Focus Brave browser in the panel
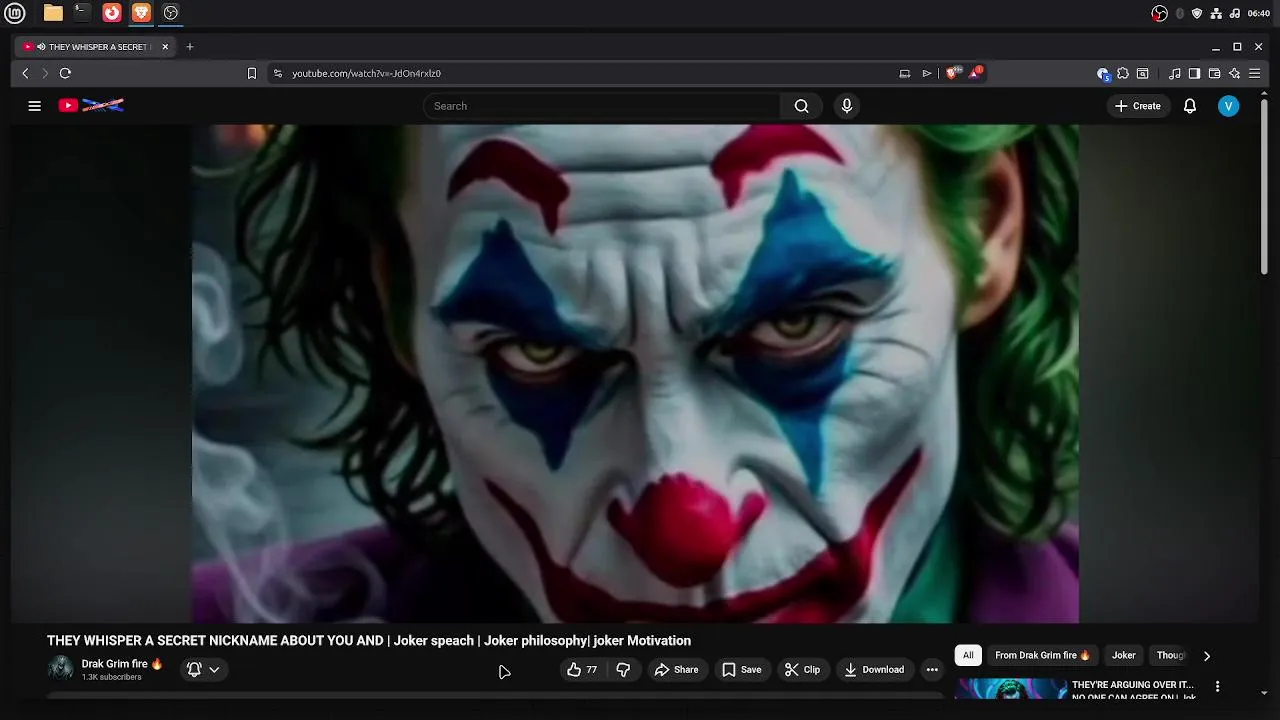 point(142,13)
